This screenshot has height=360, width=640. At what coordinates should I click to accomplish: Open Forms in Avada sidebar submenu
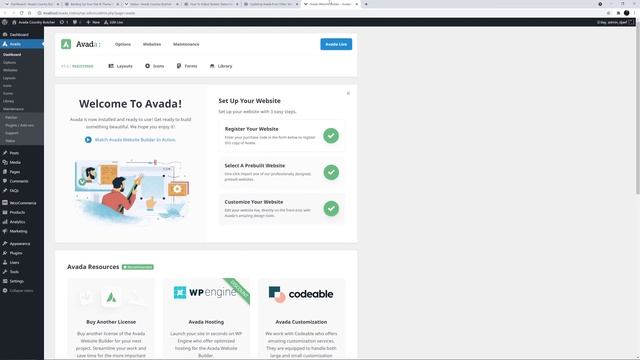[8, 93]
